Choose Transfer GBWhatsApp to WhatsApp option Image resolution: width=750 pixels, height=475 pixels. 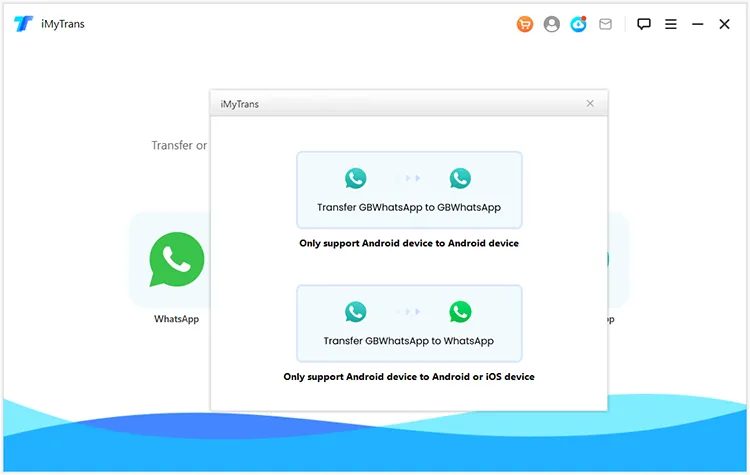click(409, 323)
